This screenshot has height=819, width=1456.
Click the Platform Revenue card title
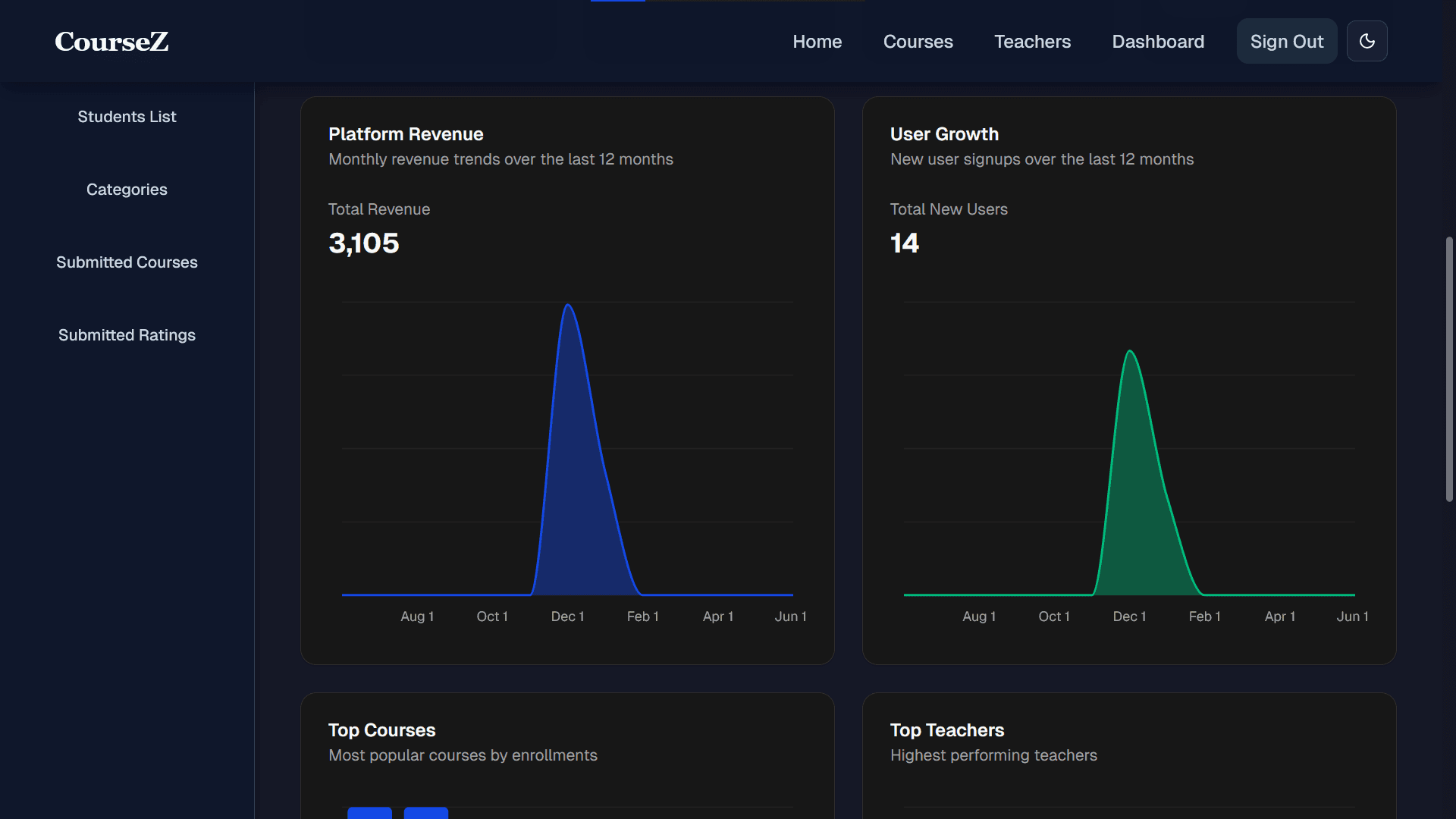406,134
